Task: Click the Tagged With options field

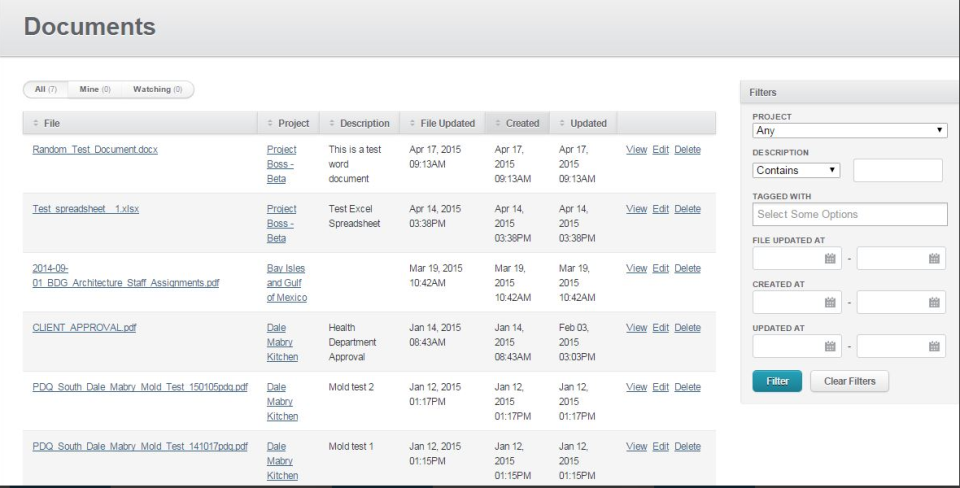Action: (x=850, y=214)
